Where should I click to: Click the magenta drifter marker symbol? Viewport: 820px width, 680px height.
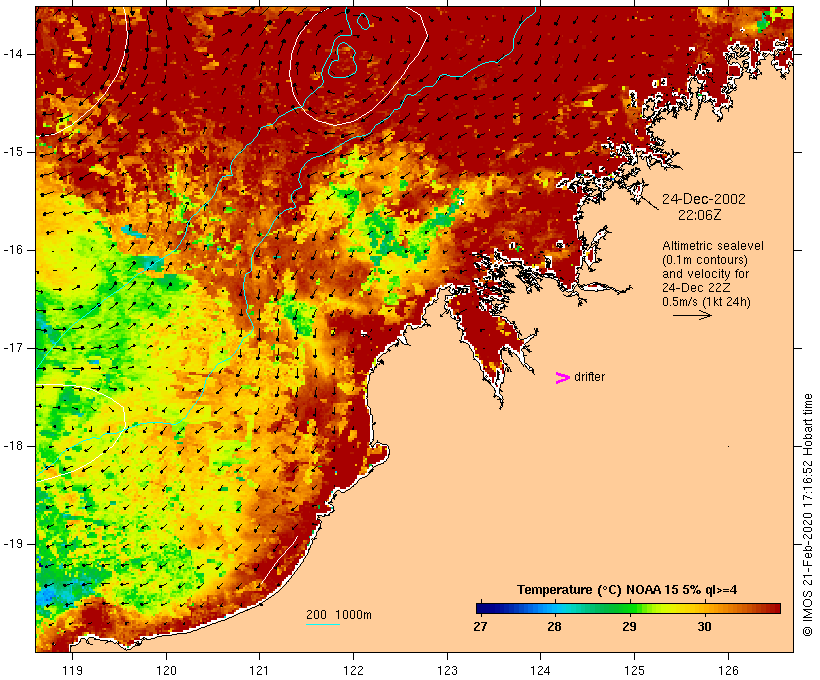coord(562,378)
